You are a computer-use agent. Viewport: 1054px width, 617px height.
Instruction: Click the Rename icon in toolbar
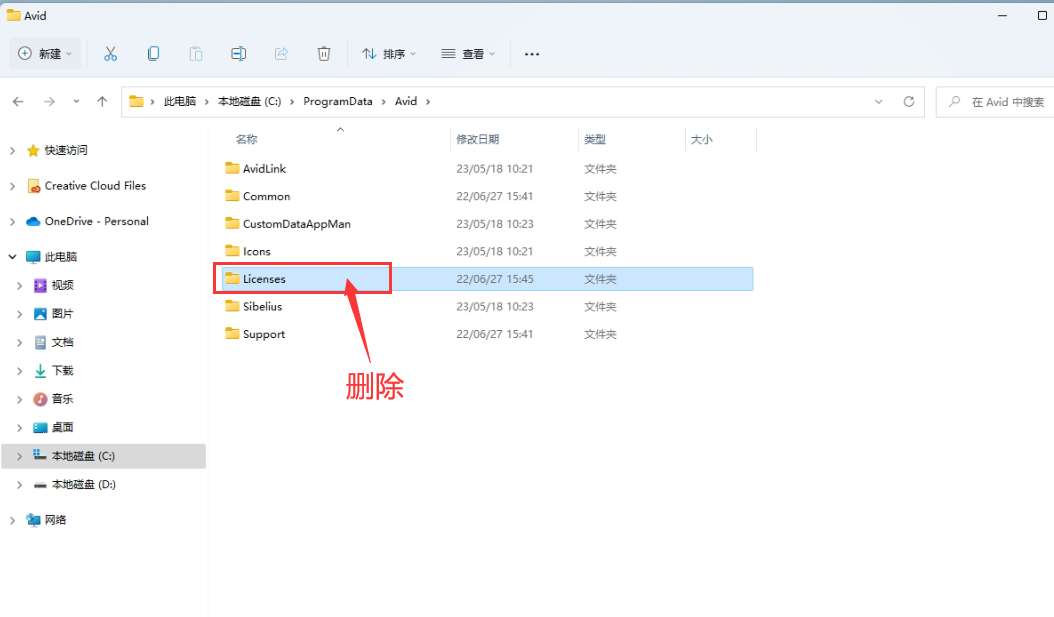pyautogui.click(x=238, y=54)
